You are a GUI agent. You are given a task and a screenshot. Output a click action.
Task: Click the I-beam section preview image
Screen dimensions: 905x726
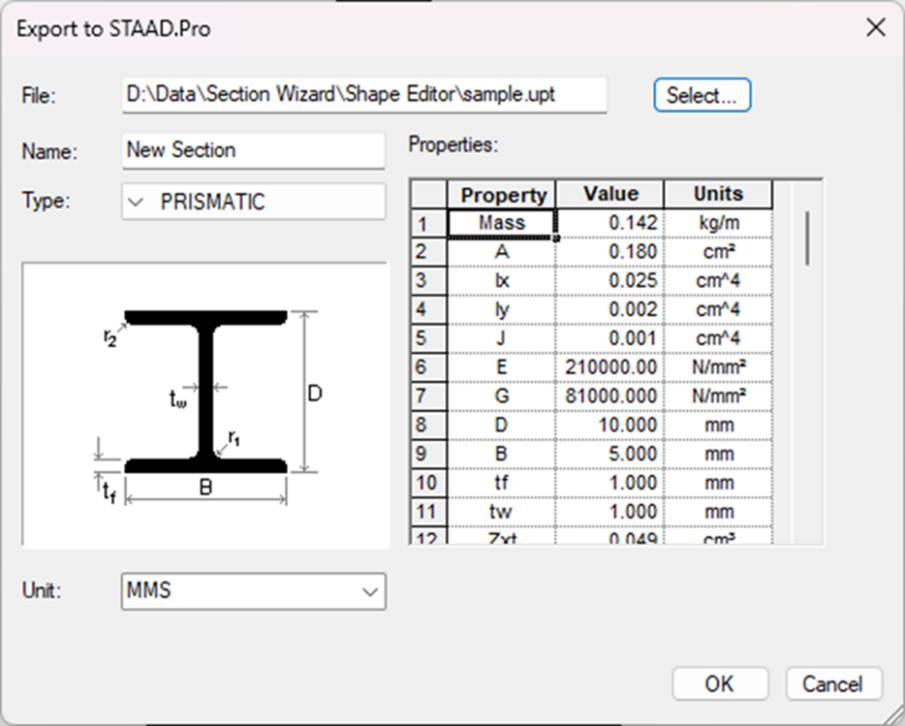click(205, 404)
